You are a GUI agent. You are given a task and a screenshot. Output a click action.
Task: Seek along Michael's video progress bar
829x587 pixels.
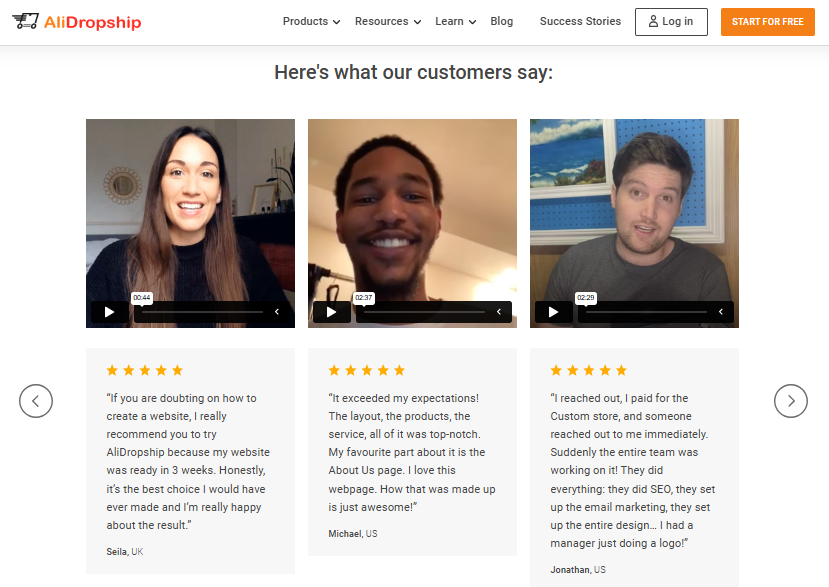(425, 312)
